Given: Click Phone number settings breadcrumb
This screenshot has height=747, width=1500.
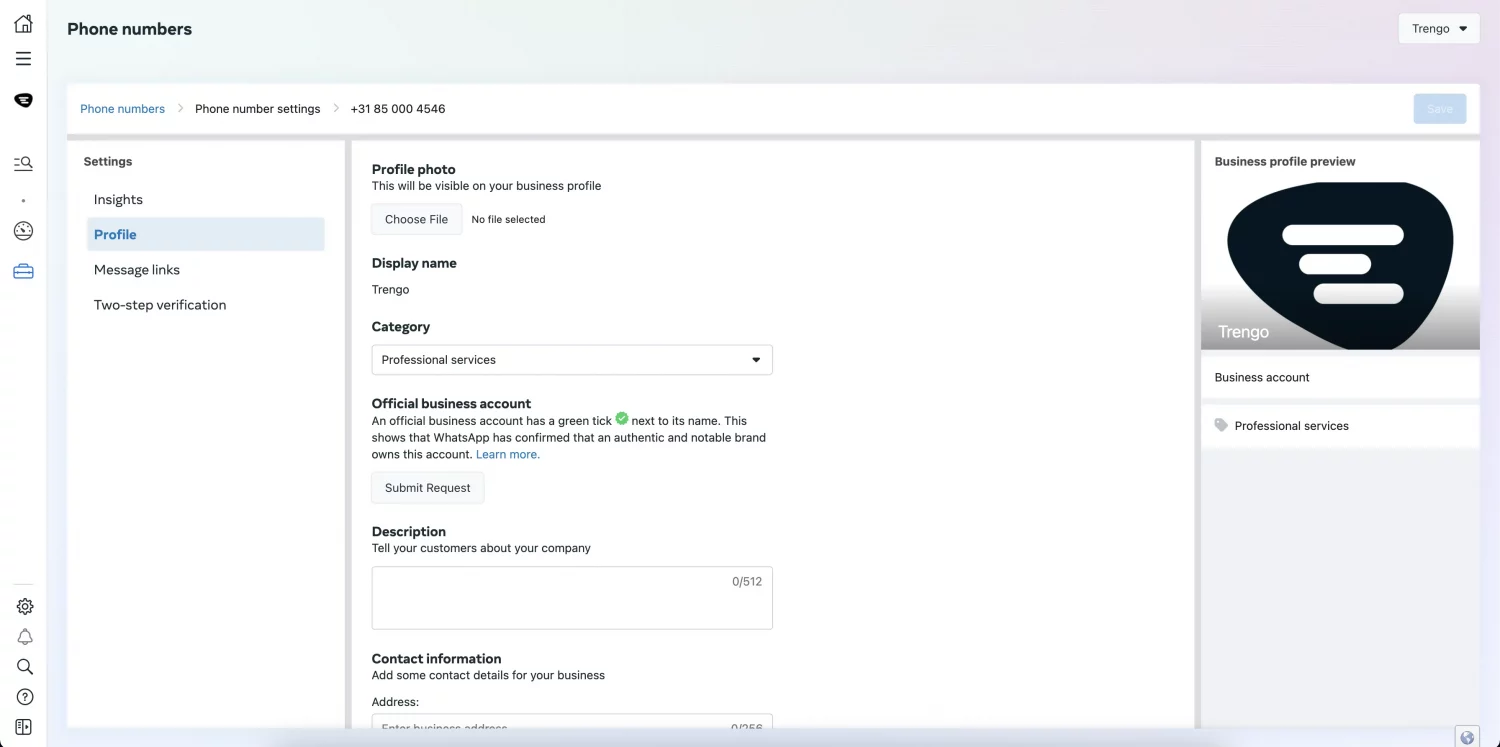Looking at the screenshot, I should [x=258, y=109].
